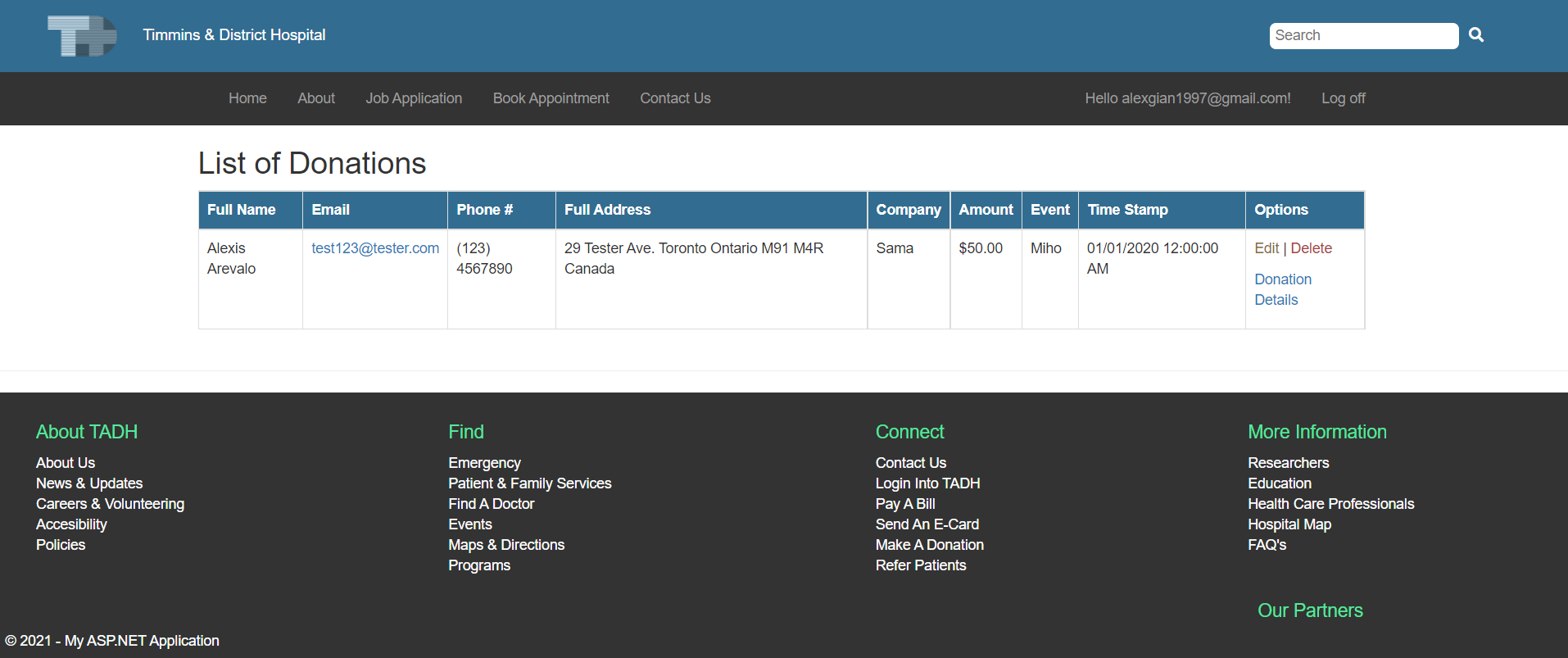Open the Job Application page
The height and width of the screenshot is (658, 1568).
[x=414, y=98]
